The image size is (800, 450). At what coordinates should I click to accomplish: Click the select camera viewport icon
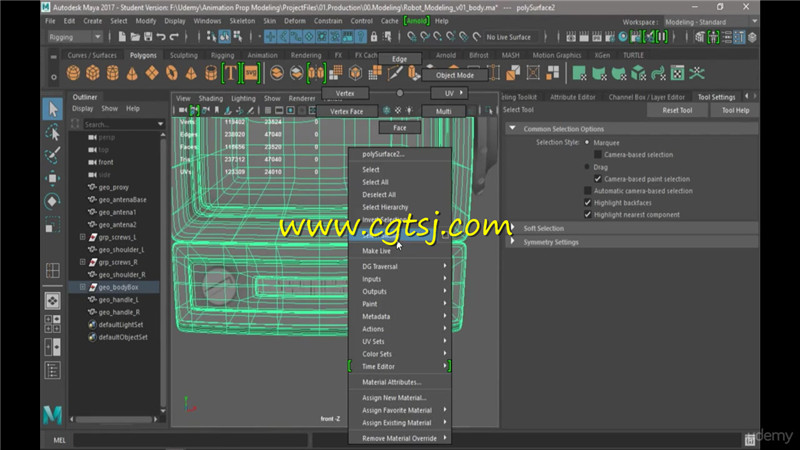coord(183,111)
